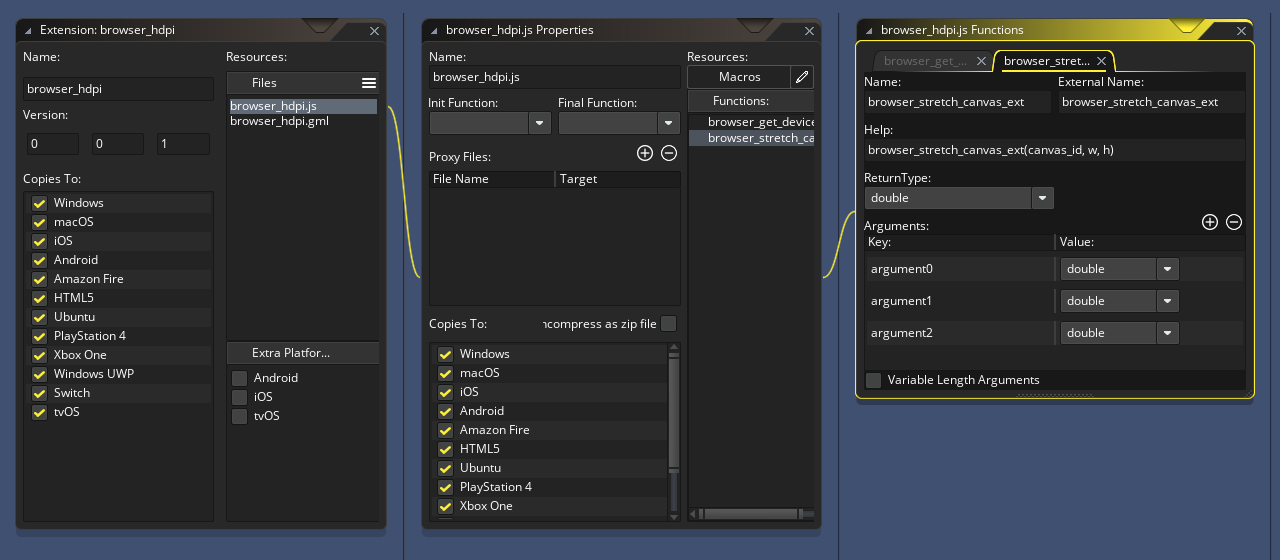Click the Macros button
The width and height of the screenshot is (1280, 560).
pyautogui.click(x=739, y=77)
